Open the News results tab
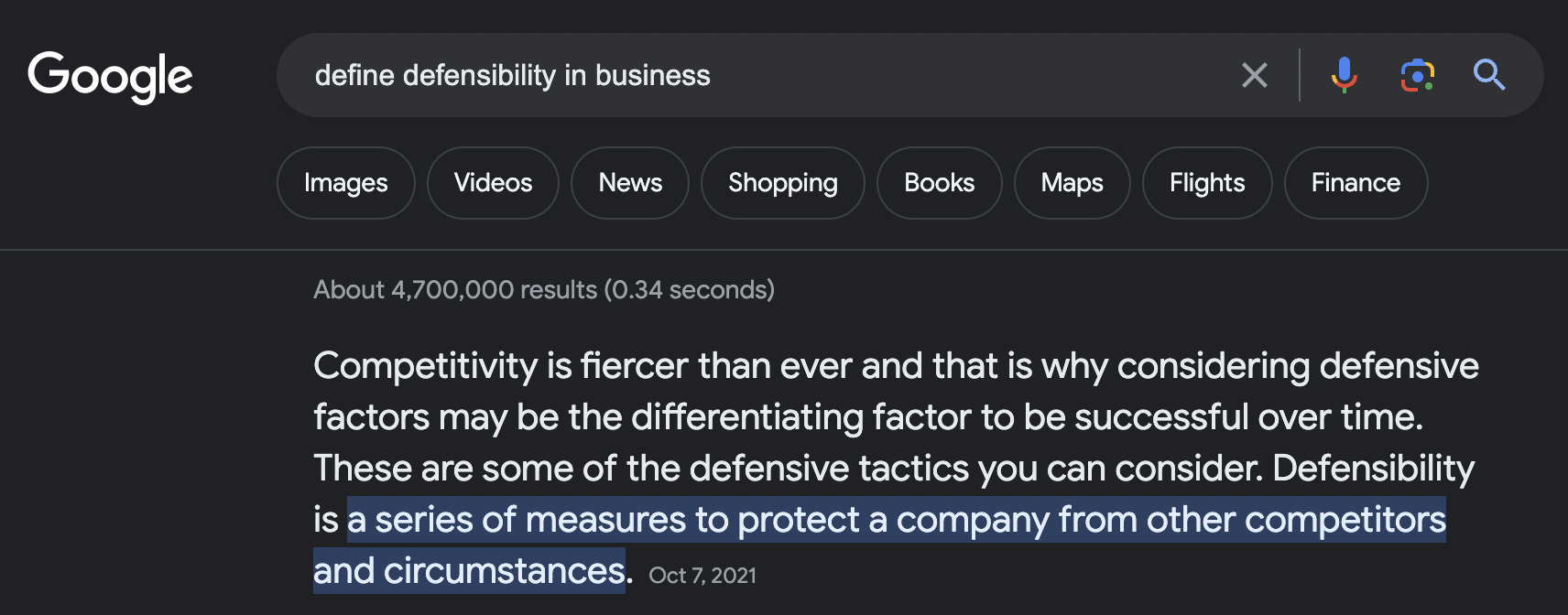 coord(630,183)
